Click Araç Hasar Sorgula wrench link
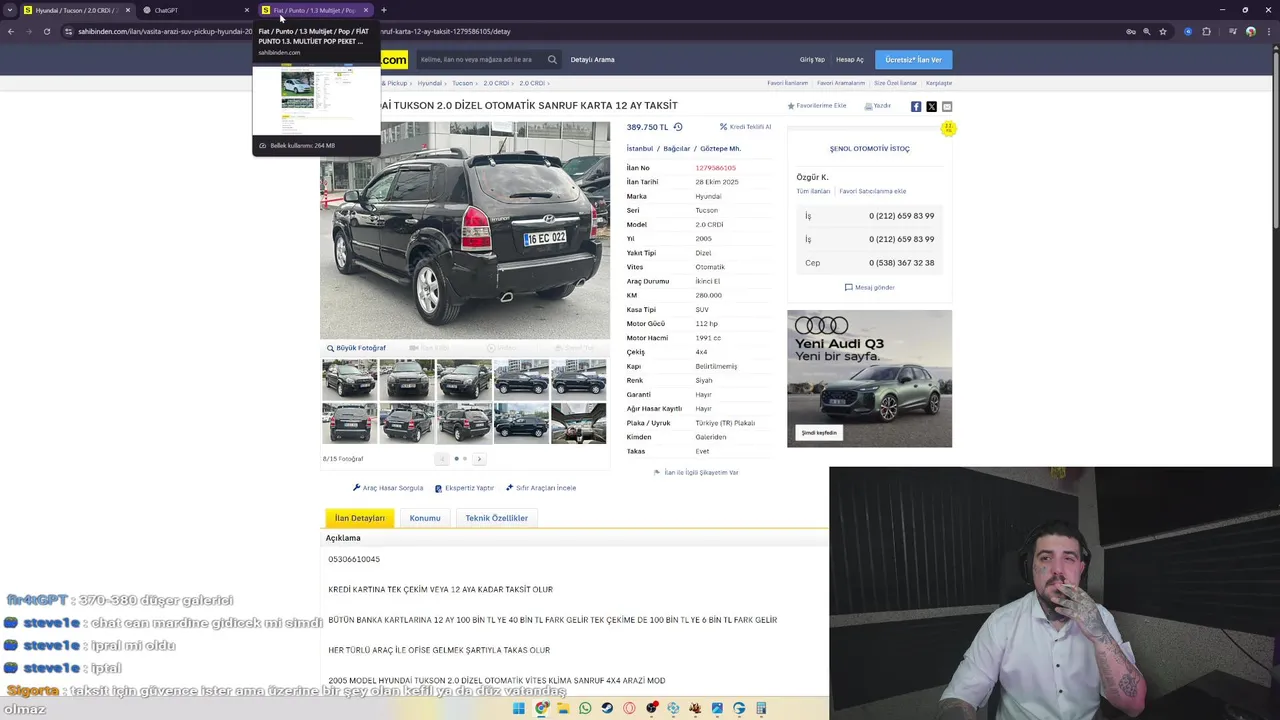The image size is (1280, 720). click(388, 488)
